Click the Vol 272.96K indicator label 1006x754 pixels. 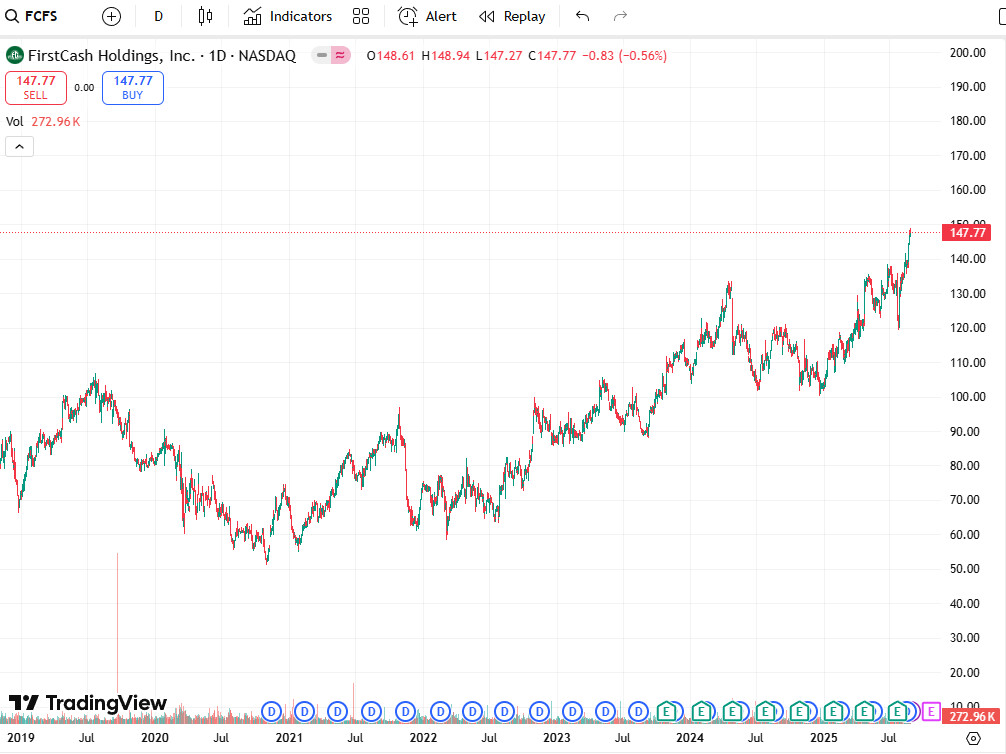43,121
